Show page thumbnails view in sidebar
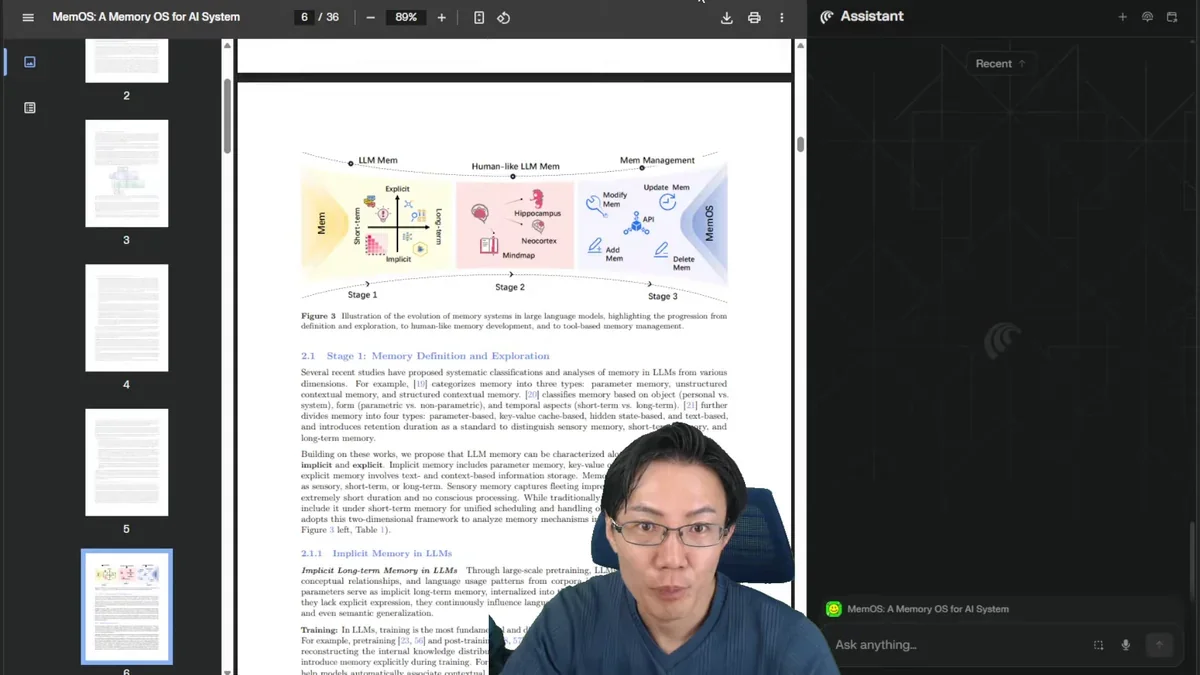The image size is (1200, 675). pos(30,62)
